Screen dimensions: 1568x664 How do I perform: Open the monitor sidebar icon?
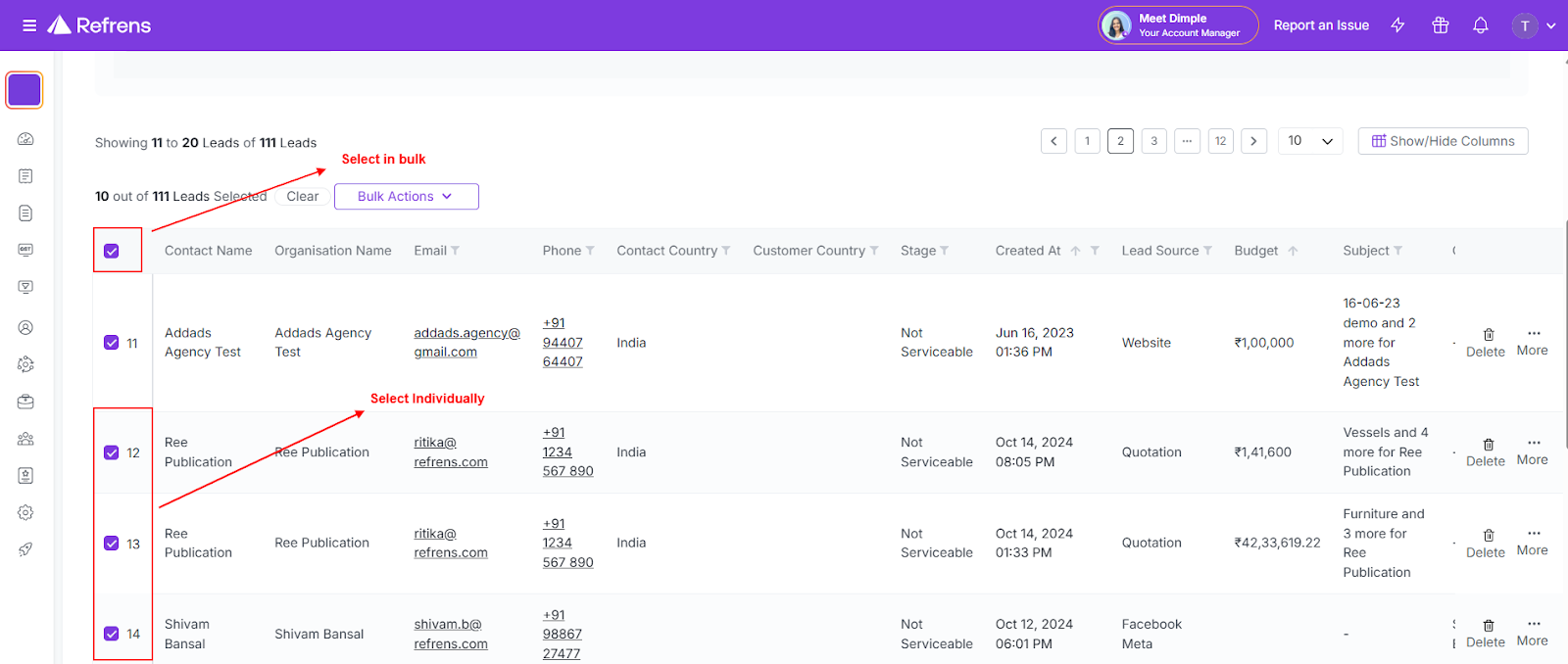tap(25, 287)
